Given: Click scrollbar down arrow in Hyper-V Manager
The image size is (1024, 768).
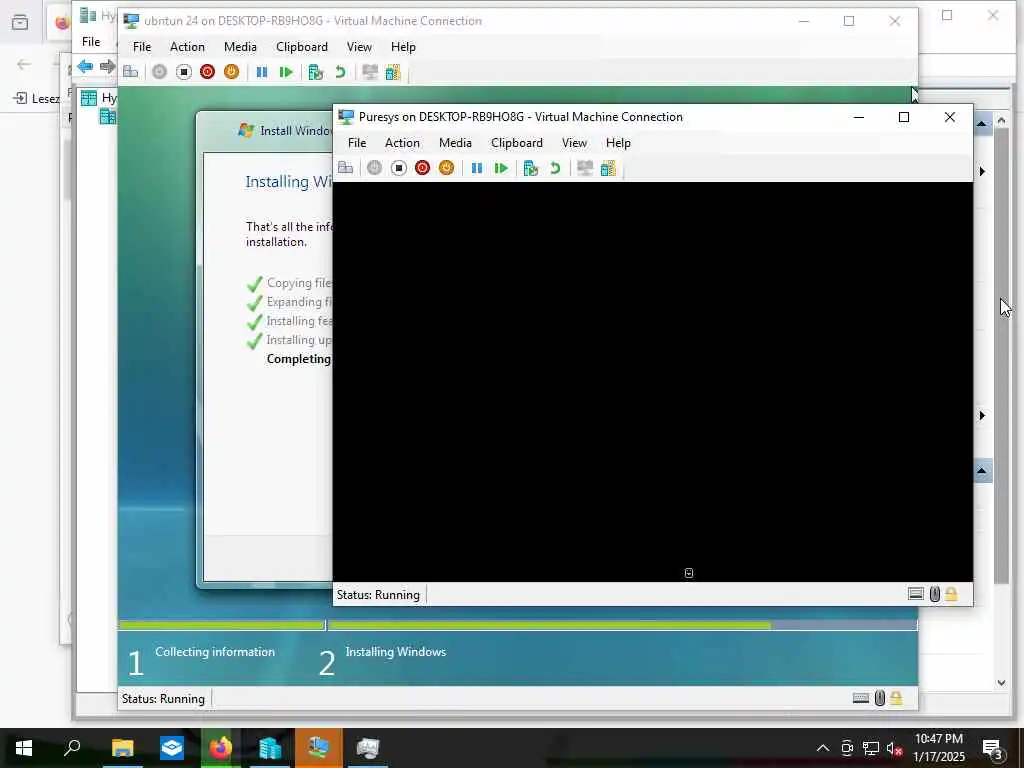Looking at the screenshot, I should pos(1001,682).
